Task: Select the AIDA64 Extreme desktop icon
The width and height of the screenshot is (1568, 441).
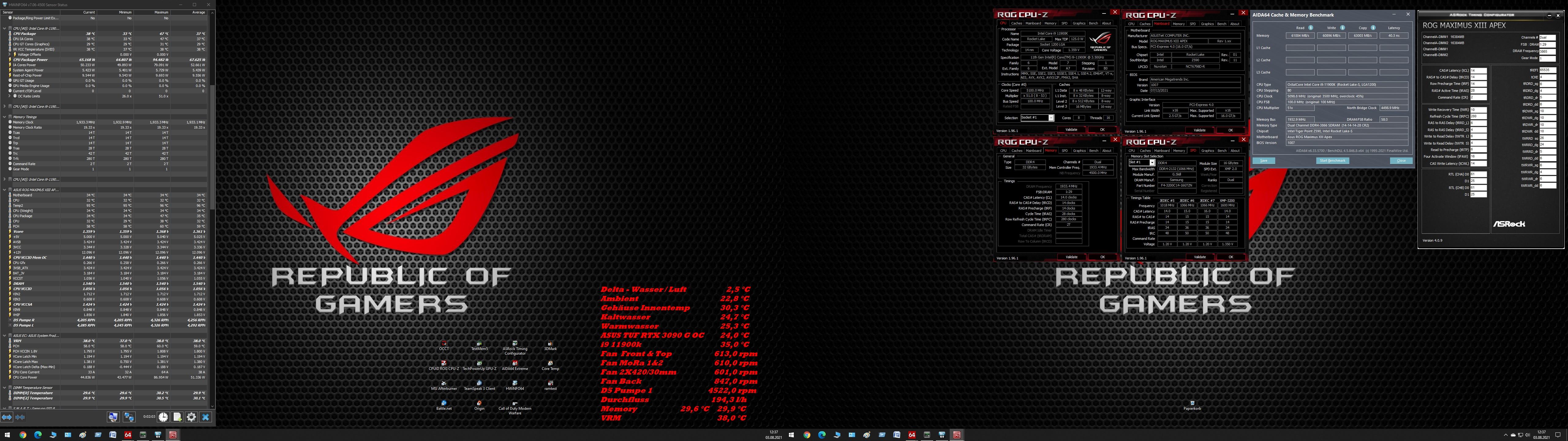Action: [x=515, y=366]
